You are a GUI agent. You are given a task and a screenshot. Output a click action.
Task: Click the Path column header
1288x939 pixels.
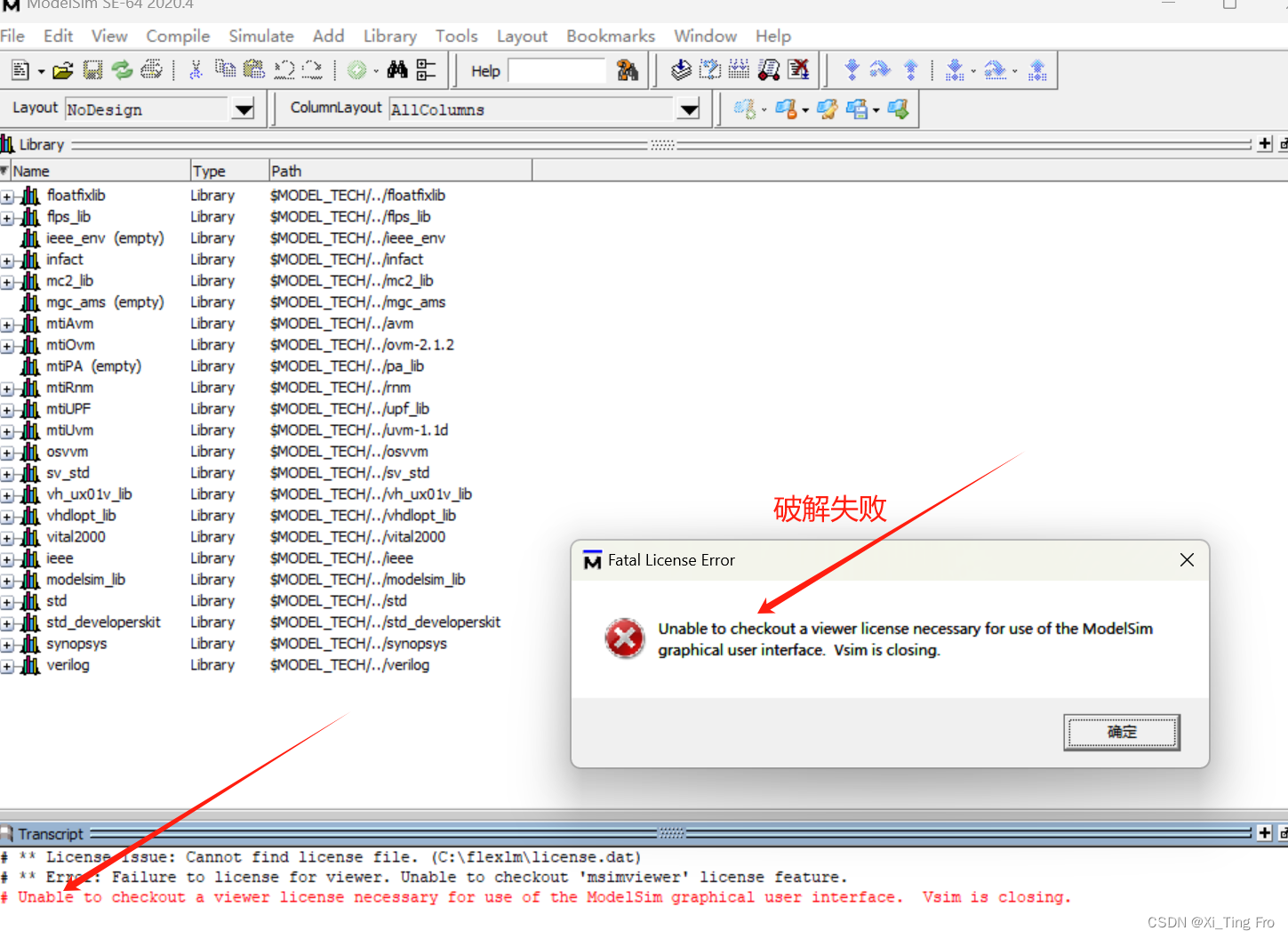(x=401, y=171)
